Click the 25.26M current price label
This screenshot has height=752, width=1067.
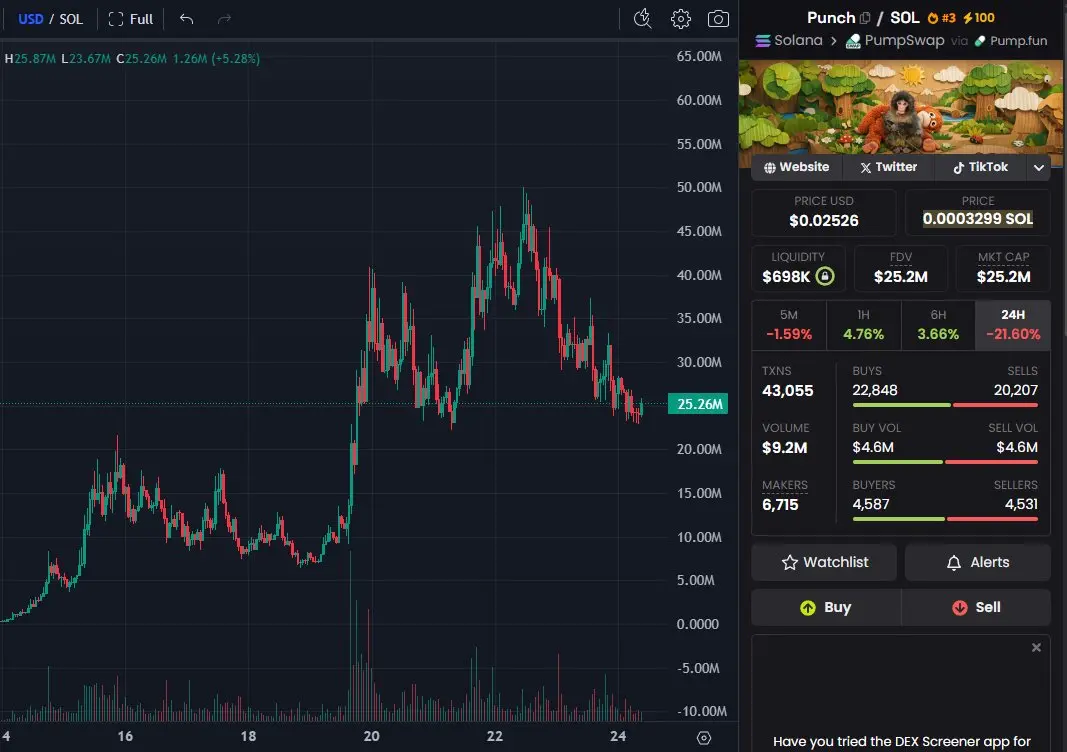(x=698, y=404)
